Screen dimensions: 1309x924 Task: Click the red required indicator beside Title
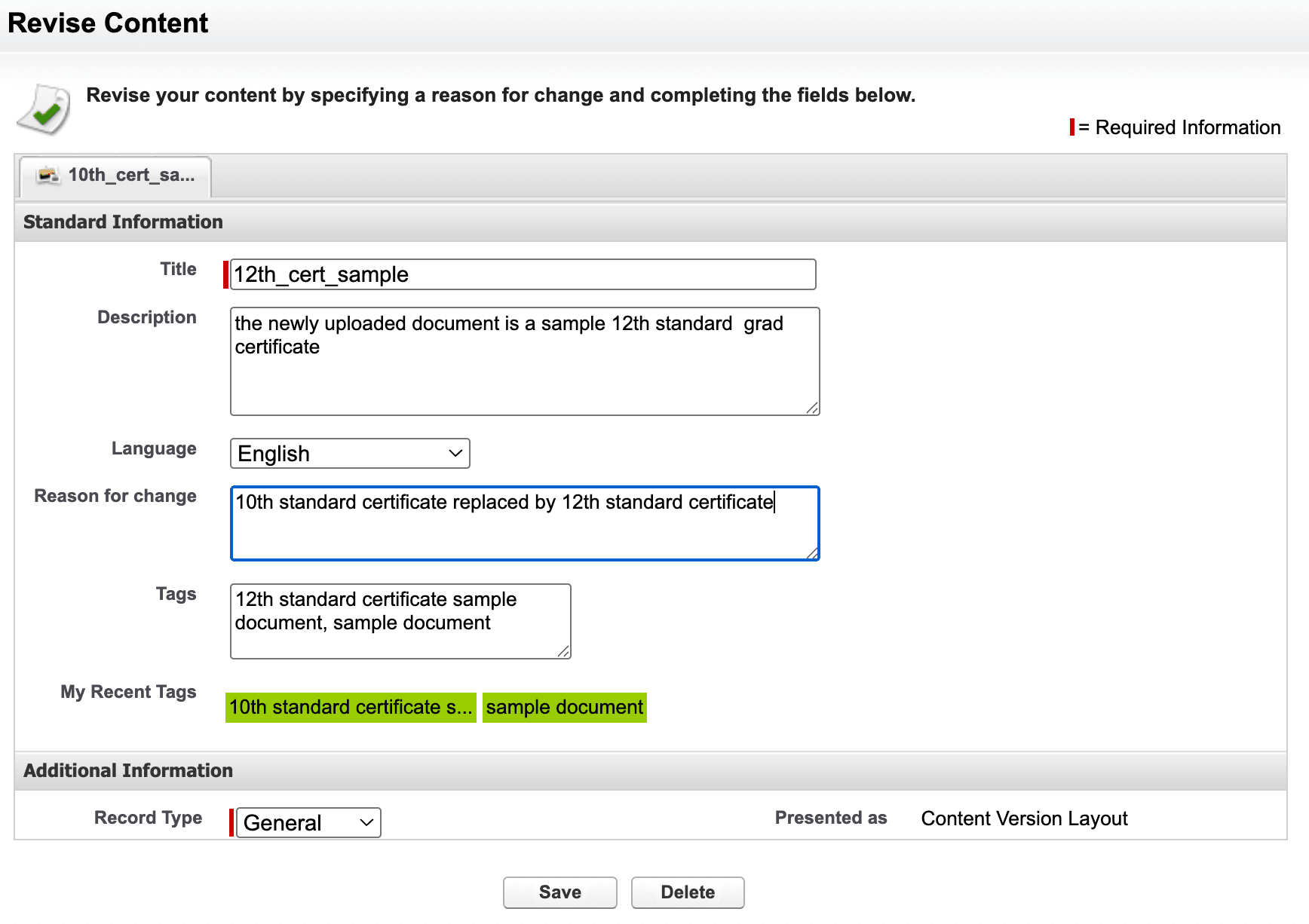tap(224, 274)
